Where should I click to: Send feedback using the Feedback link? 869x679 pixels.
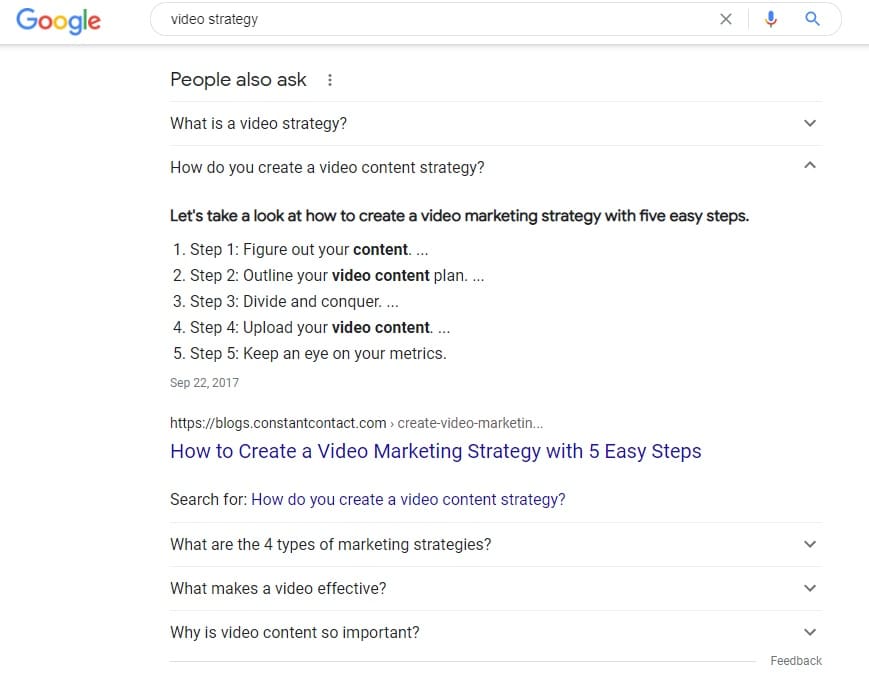796,660
